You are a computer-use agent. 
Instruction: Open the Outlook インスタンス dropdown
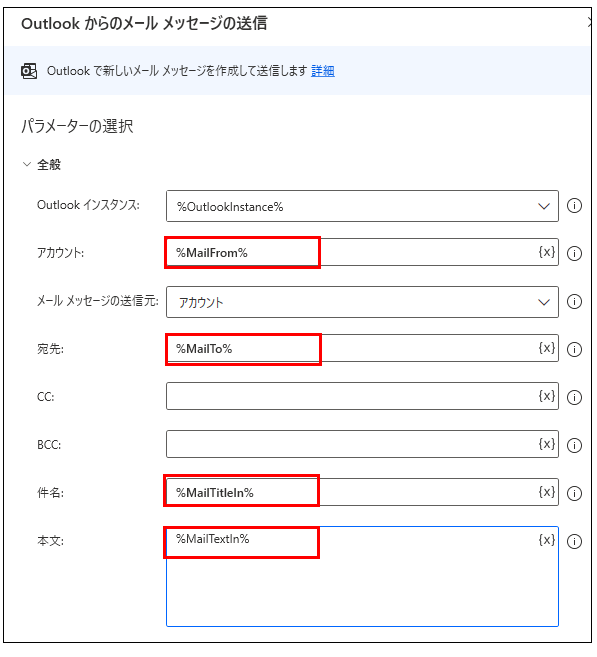[362, 206]
